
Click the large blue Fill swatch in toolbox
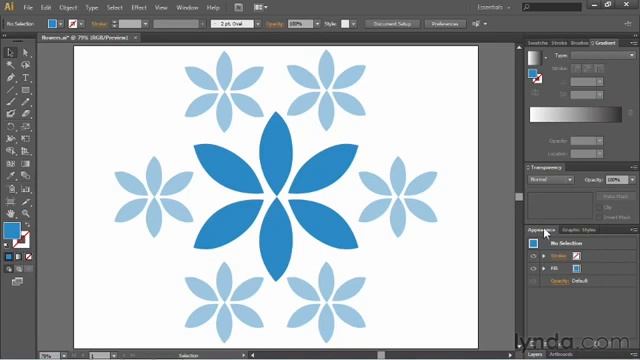click(12, 230)
